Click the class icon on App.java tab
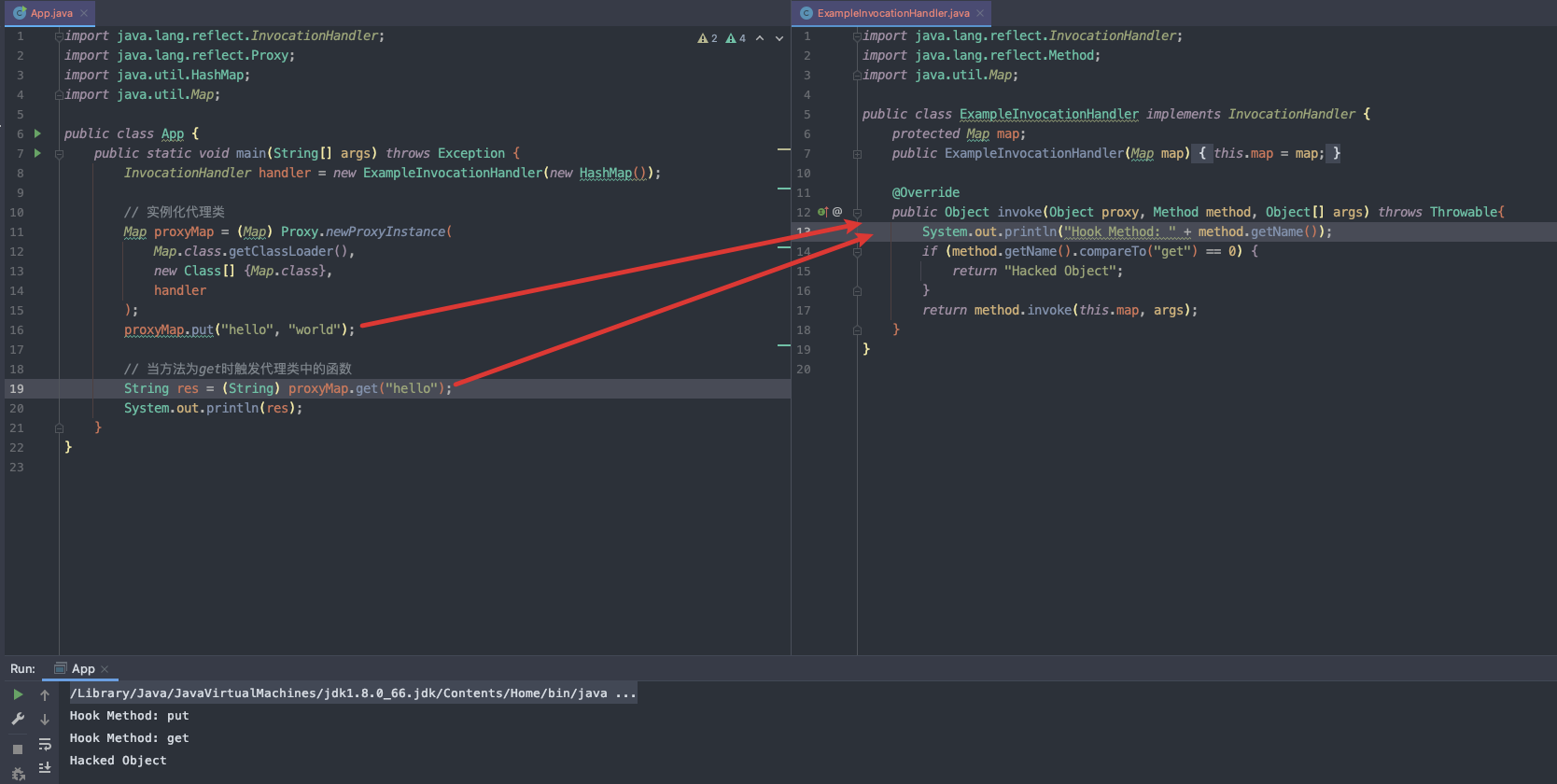 20,13
